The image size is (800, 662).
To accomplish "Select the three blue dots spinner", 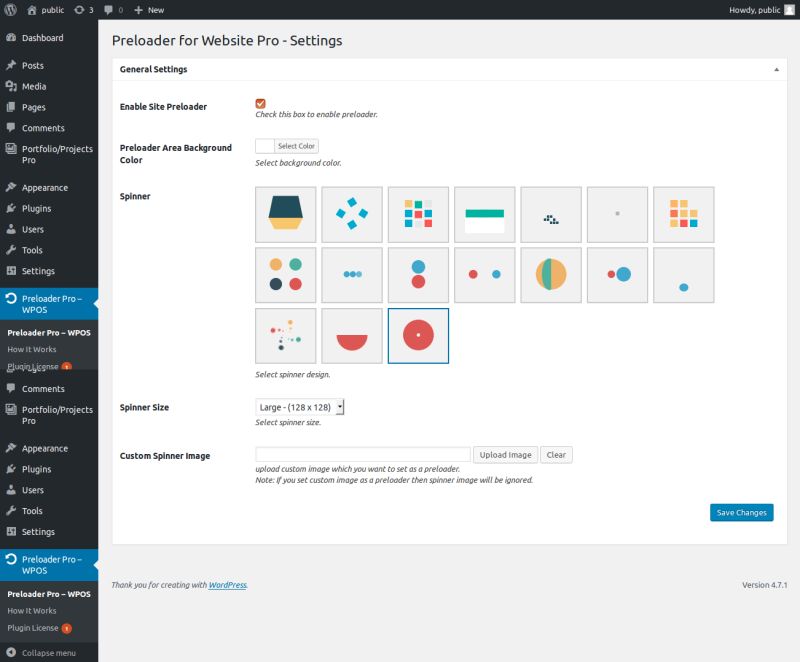I will pos(352,275).
